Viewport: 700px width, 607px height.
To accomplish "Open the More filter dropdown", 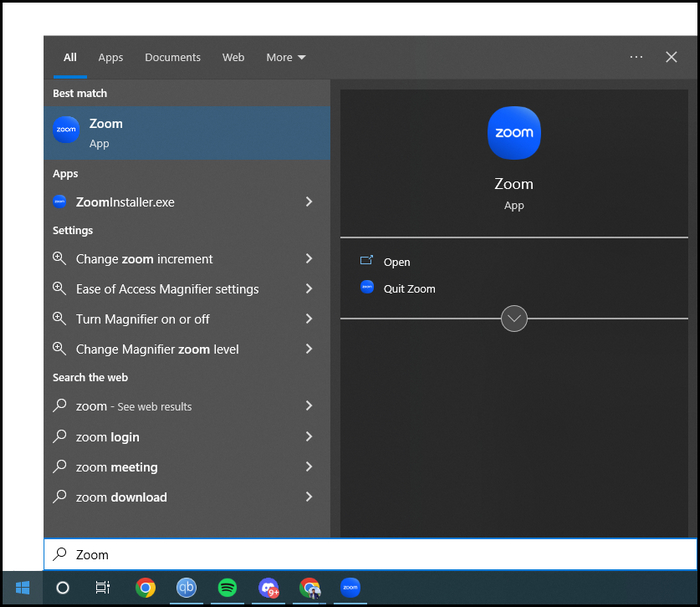I will point(286,57).
